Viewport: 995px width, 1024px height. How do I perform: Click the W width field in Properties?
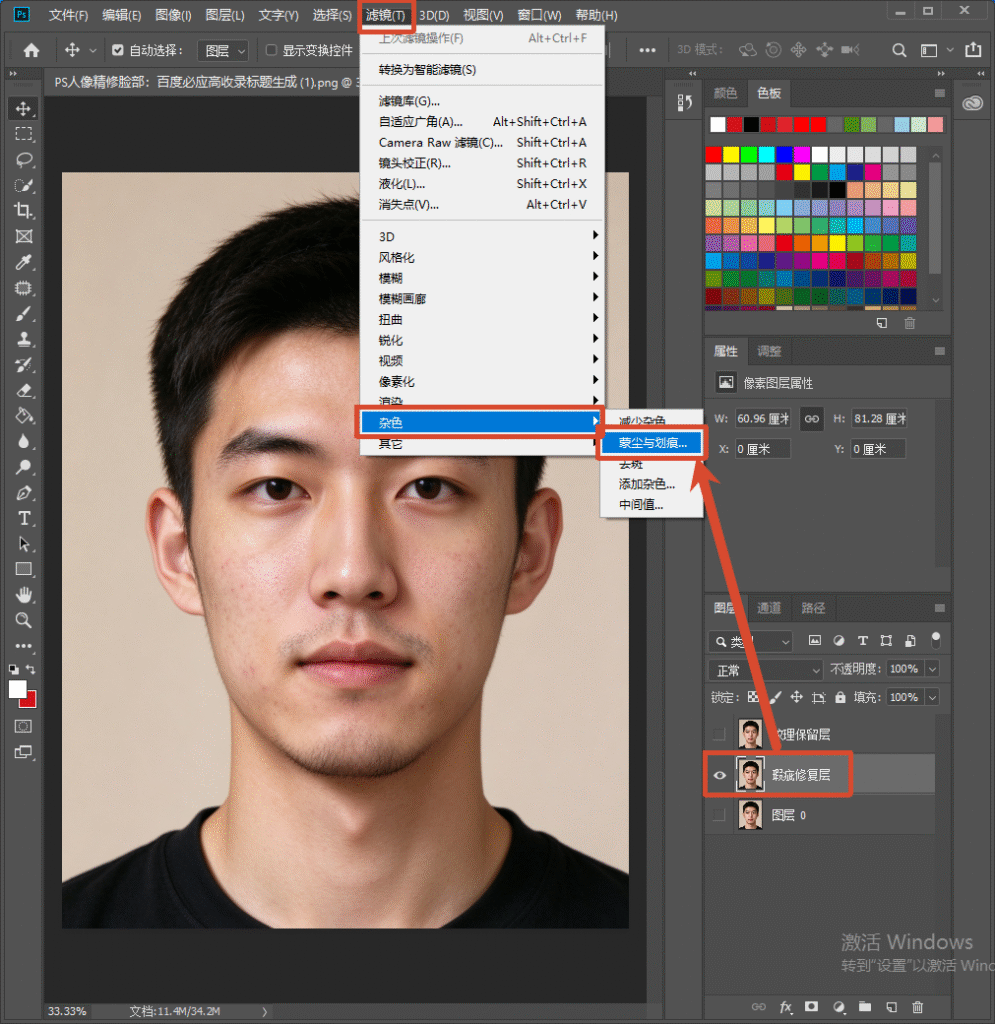(763, 419)
